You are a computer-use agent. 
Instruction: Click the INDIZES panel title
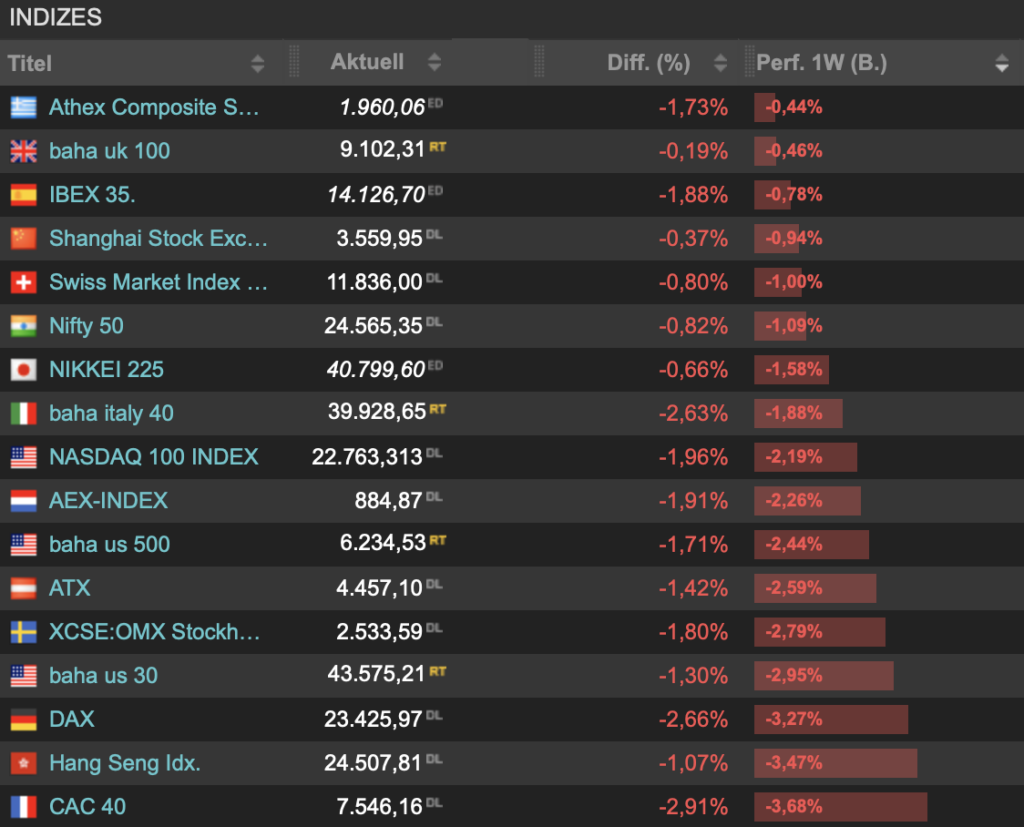click(56, 17)
